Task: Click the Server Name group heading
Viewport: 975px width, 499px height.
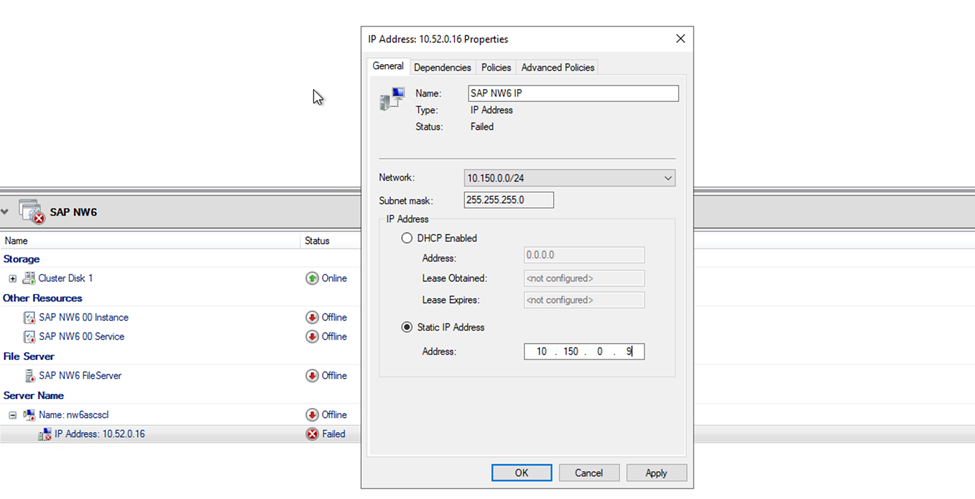Action: pyautogui.click(x=33, y=396)
